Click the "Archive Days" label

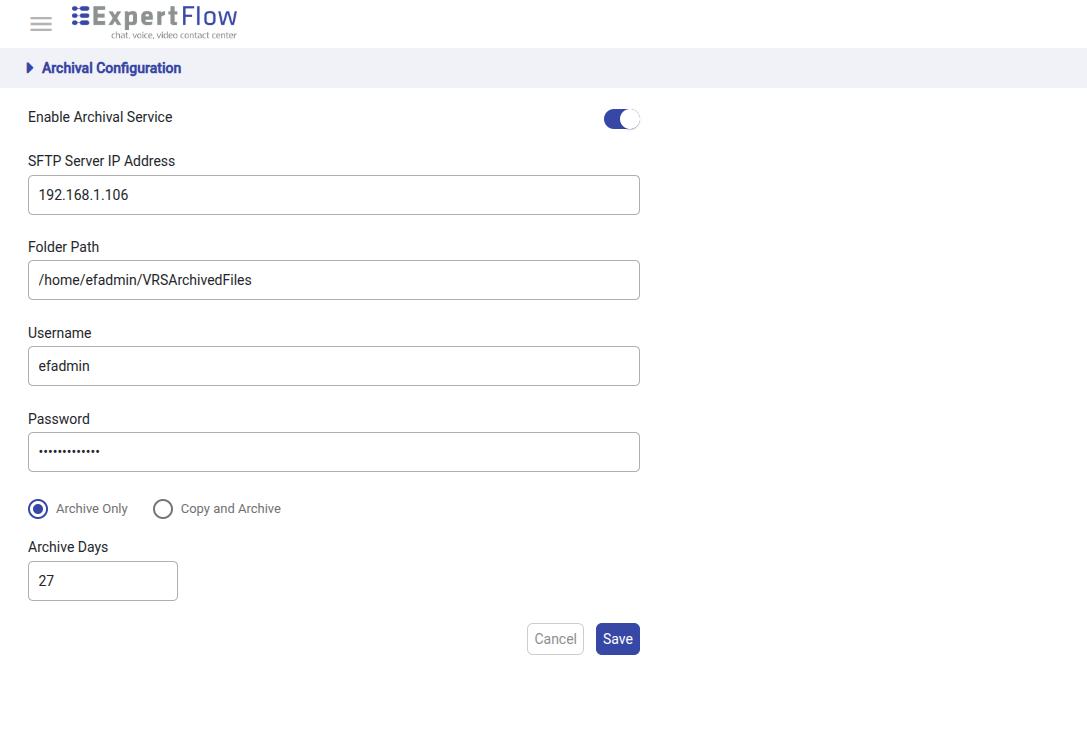point(68,547)
